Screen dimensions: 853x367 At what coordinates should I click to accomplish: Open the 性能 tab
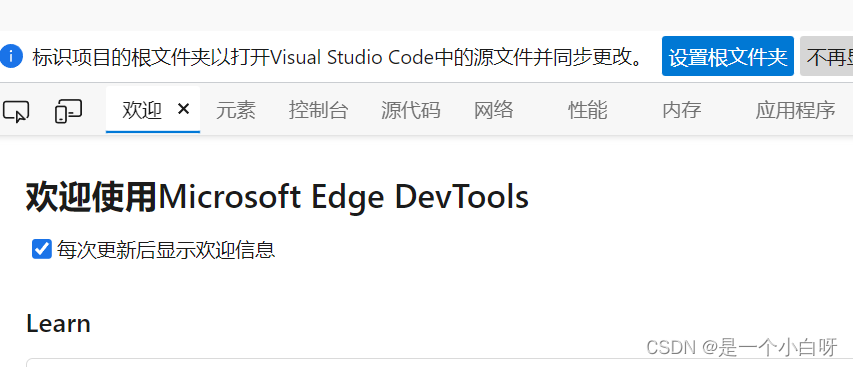tap(588, 110)
